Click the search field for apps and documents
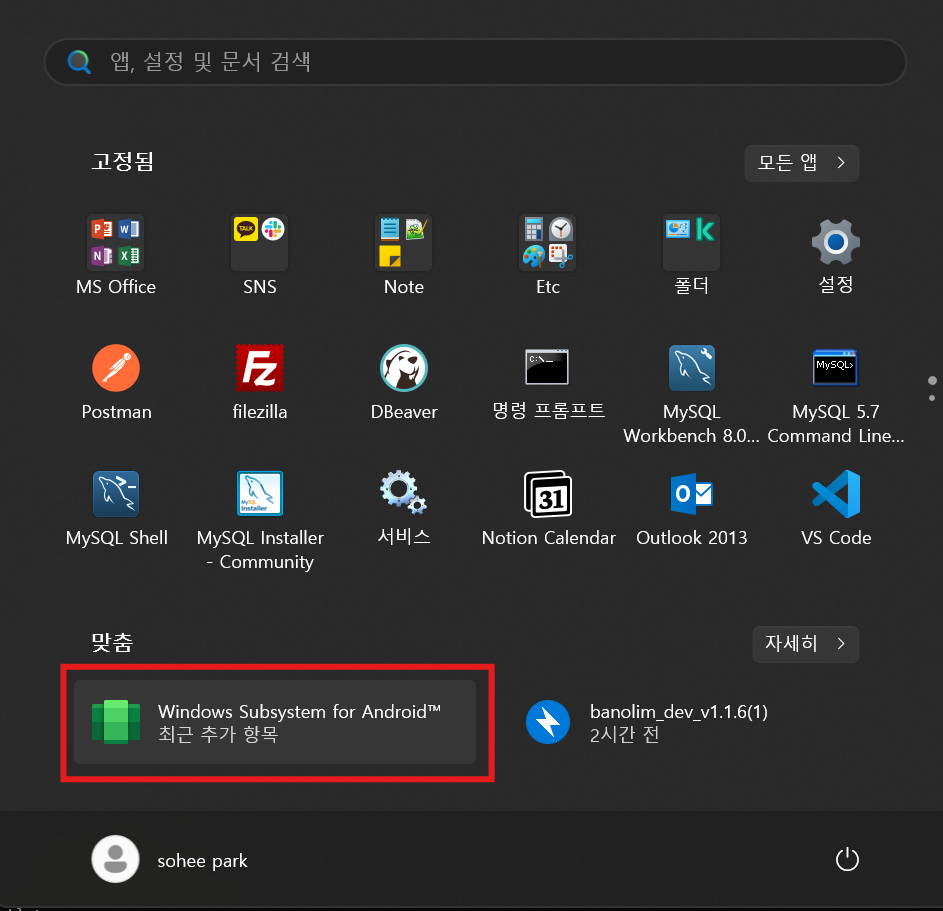This screenshot has width=943, height=911. point(475,62)
